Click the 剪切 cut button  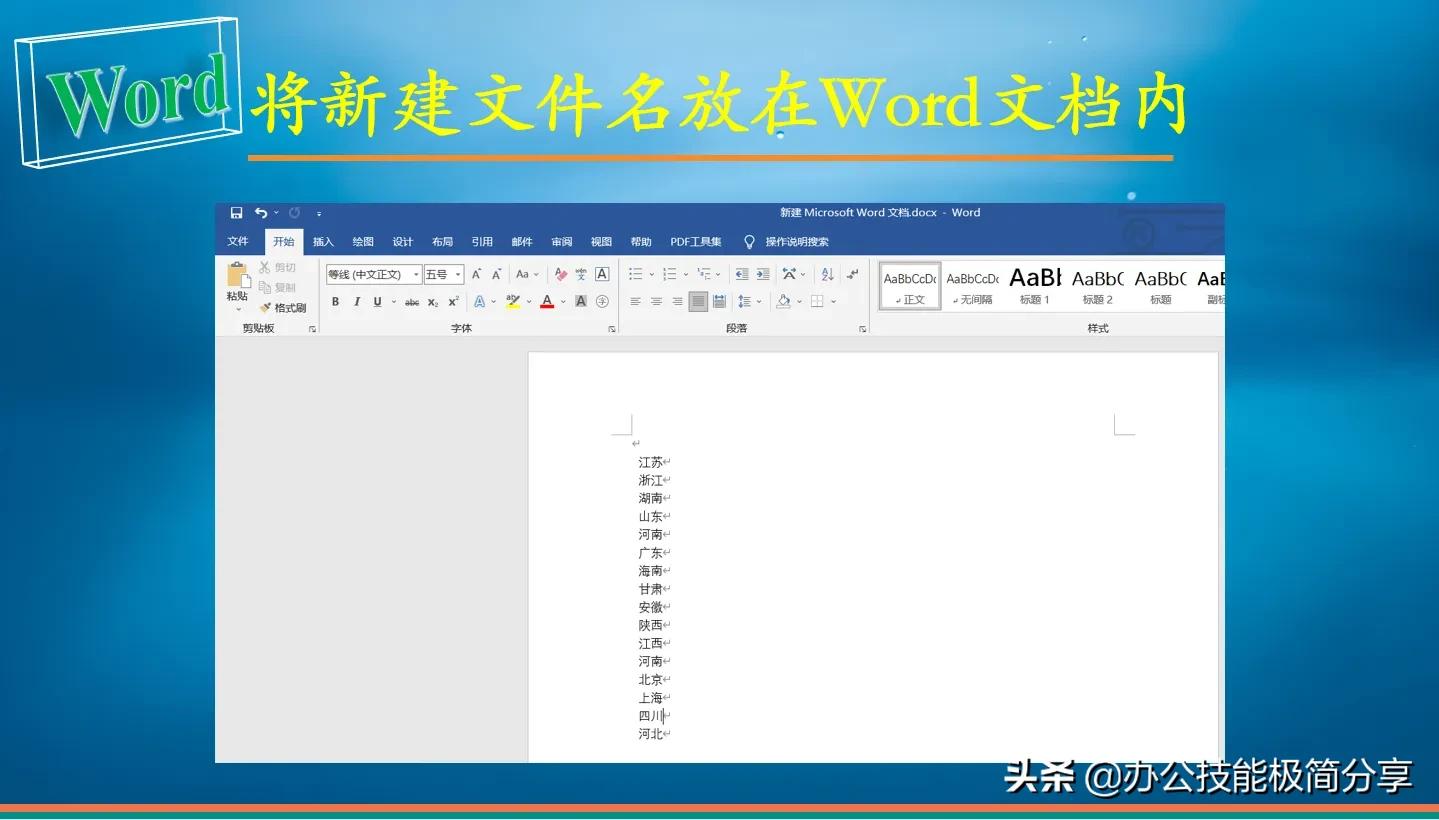click(x=278, y=267)
